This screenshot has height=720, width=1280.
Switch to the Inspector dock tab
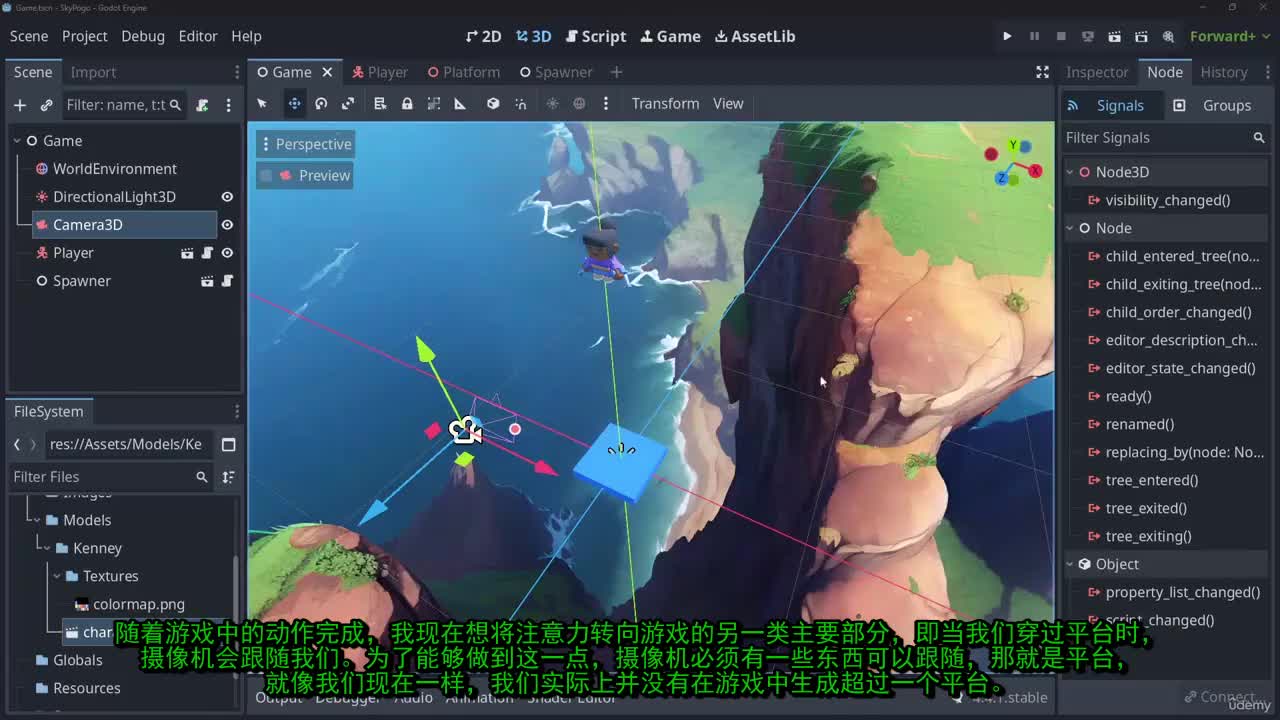coord(1097,72)
